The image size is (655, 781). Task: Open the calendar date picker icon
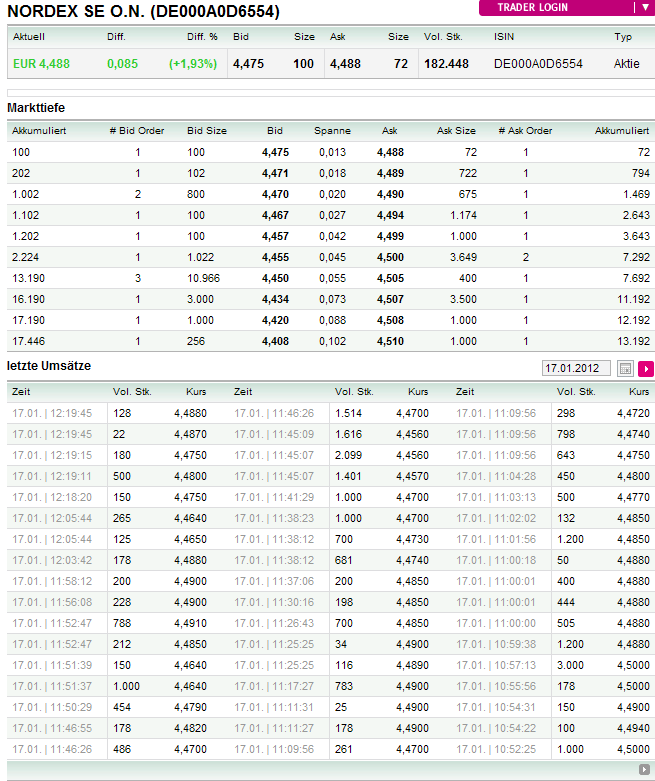(626, 369)
